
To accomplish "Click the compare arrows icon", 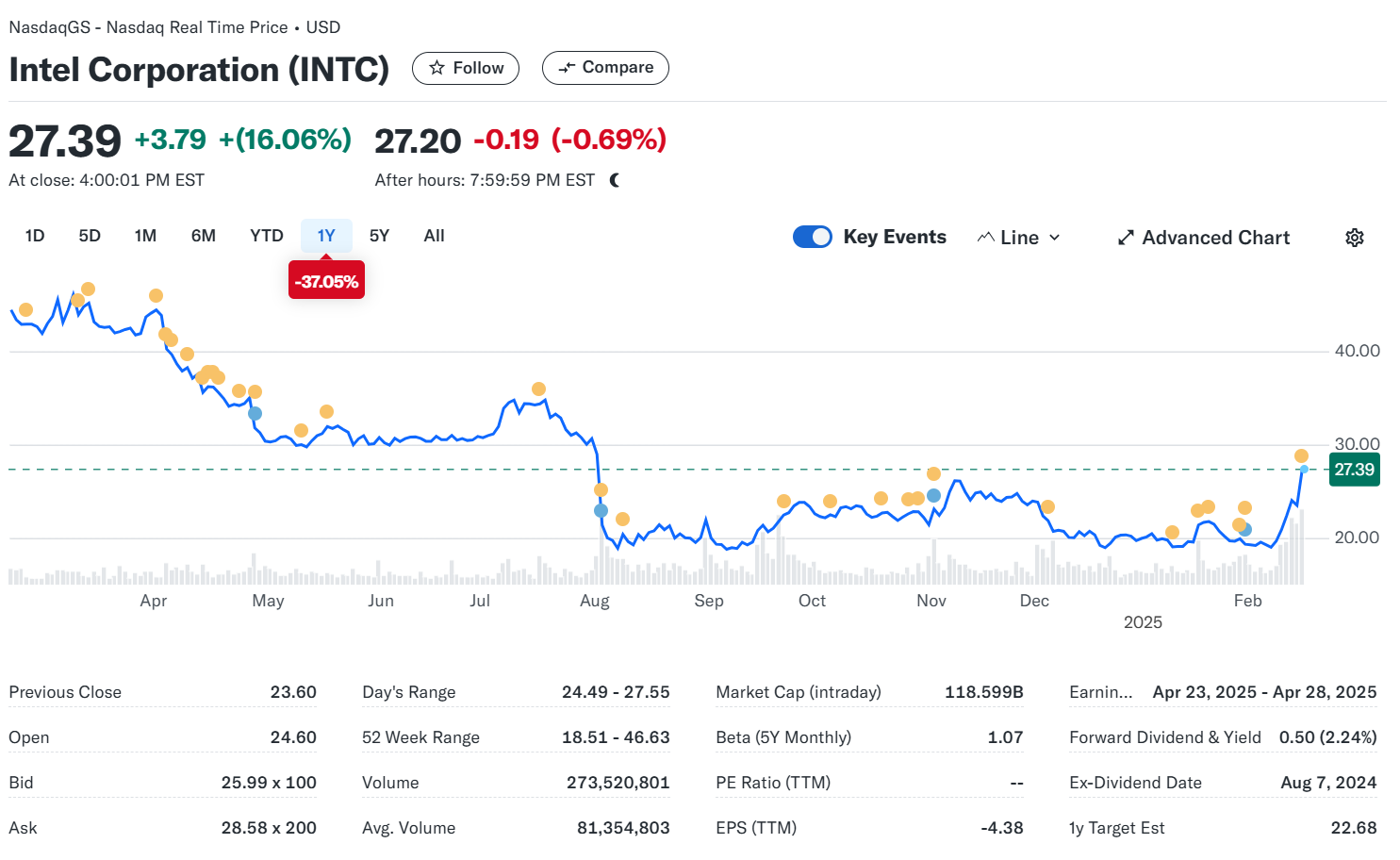I will (567, 68).
